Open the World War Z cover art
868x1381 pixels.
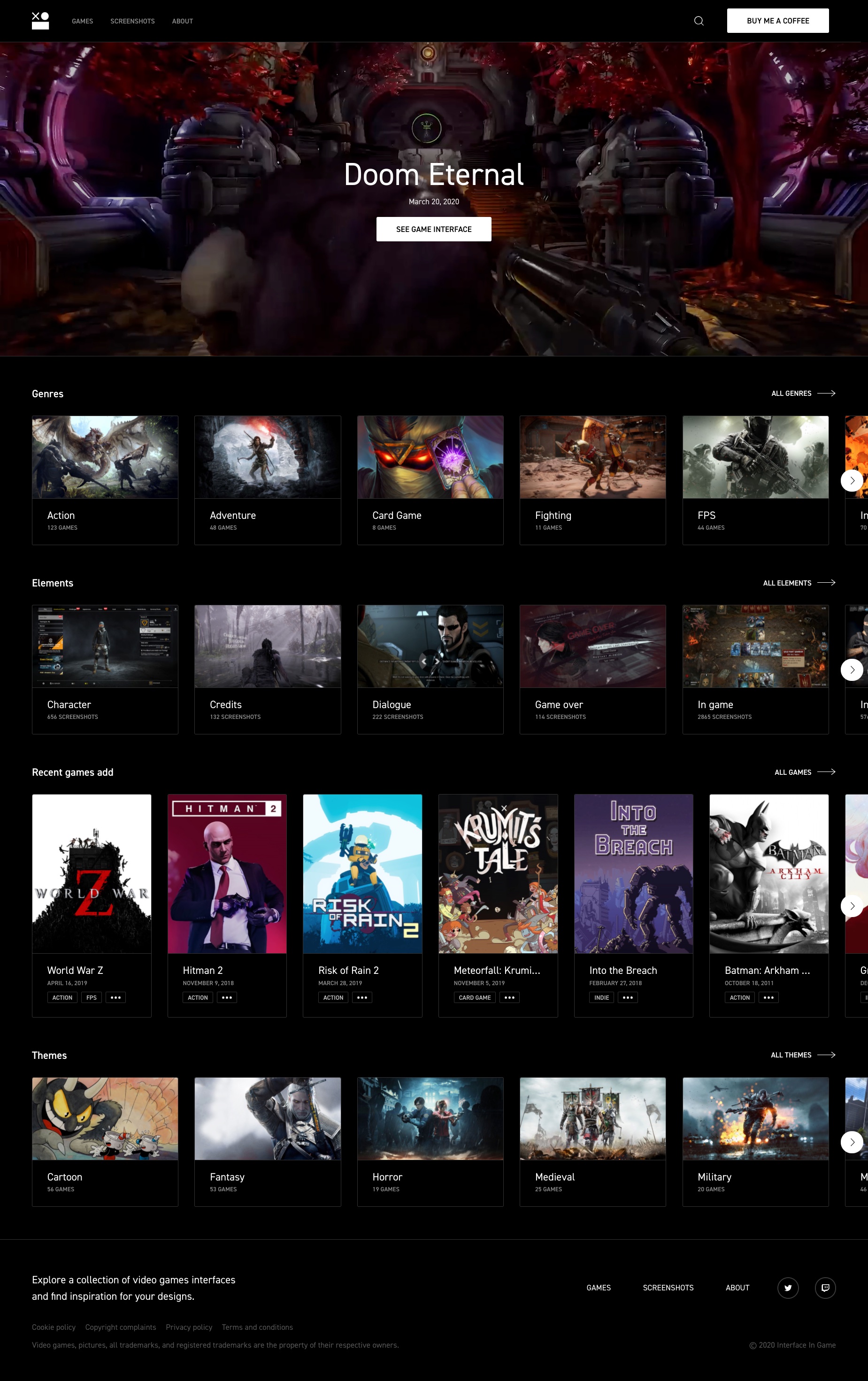[x=92, y=874]
